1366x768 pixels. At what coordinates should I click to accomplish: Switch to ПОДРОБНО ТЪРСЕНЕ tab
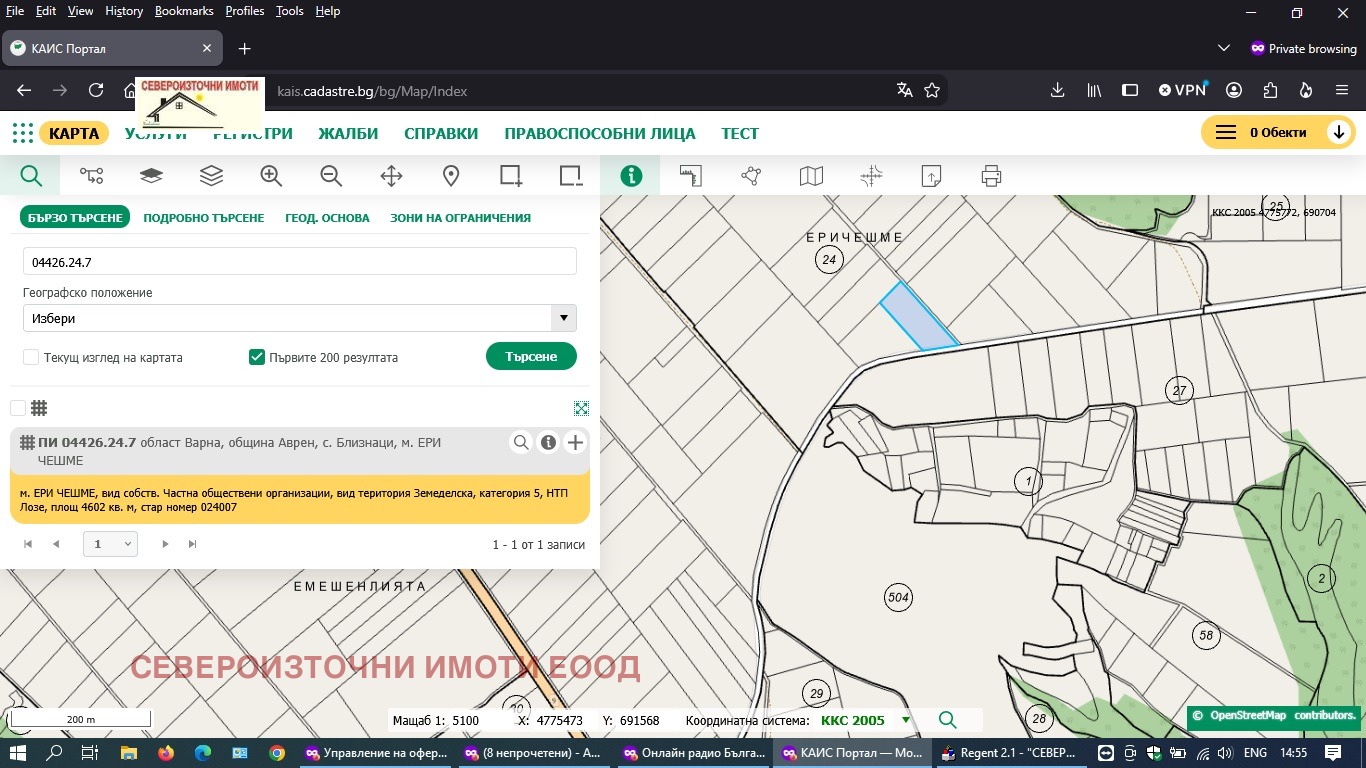pyautogui.click(x=204, y=217)
